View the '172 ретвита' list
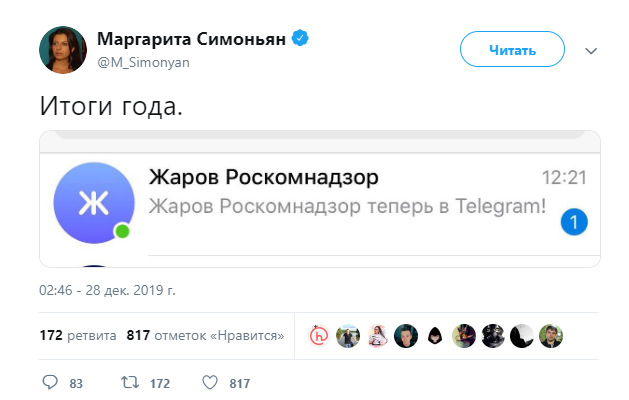The height and width of the screenshot is (400, 629). 77,336
